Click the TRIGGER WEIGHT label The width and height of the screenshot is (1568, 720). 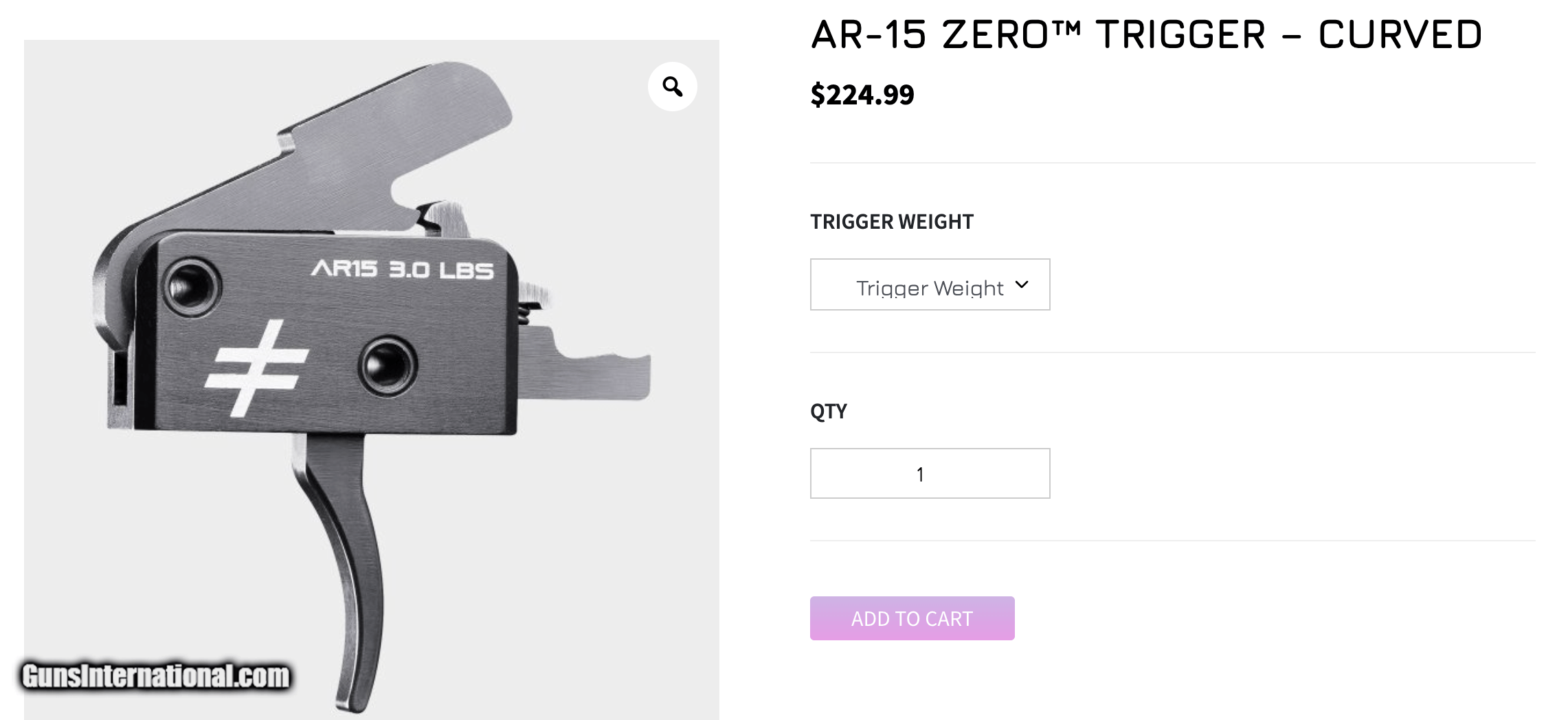point(891,222)
